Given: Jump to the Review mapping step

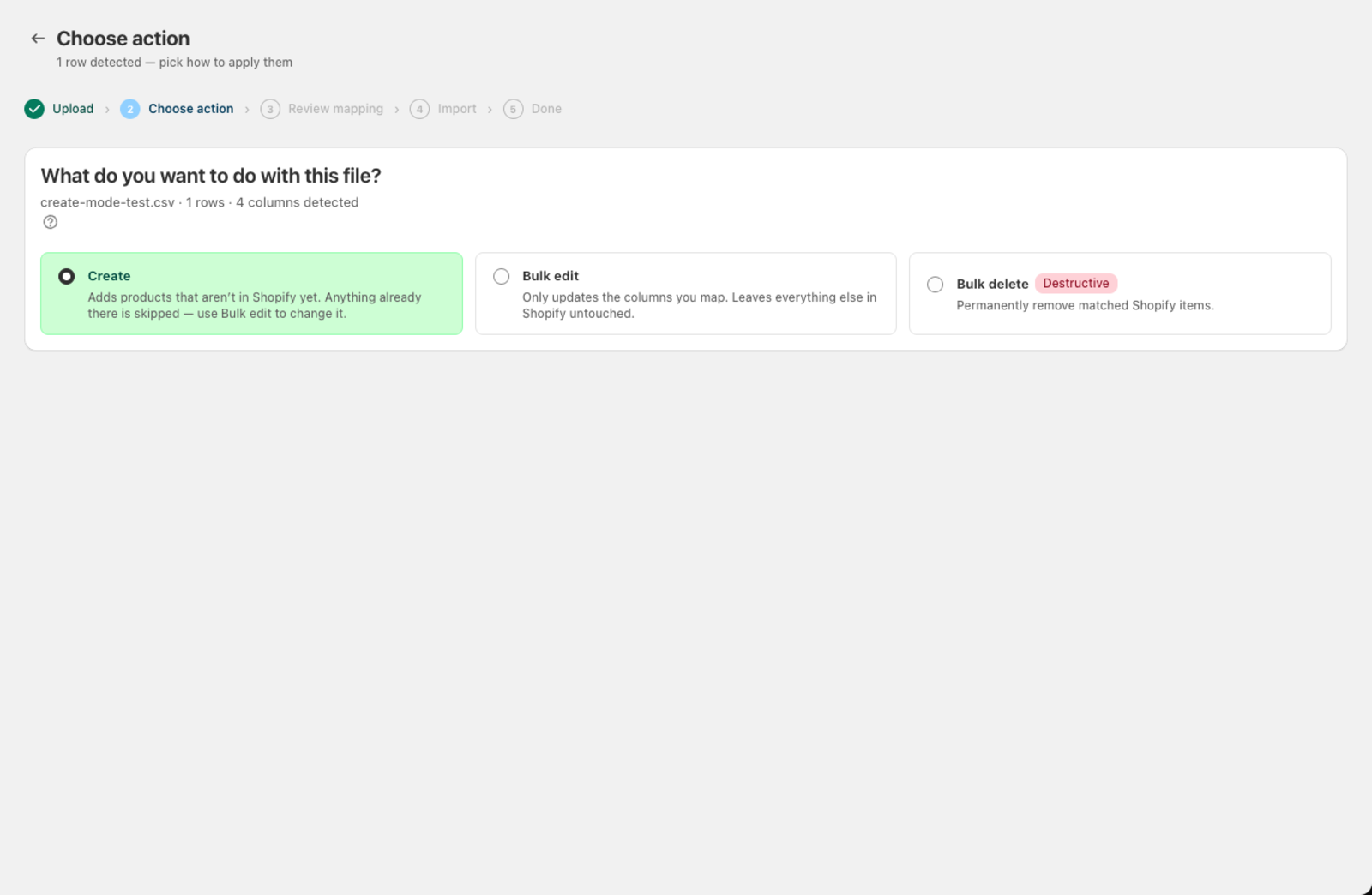Looking at the screenshot, I should pyautogui.click(x=335, y=109).
